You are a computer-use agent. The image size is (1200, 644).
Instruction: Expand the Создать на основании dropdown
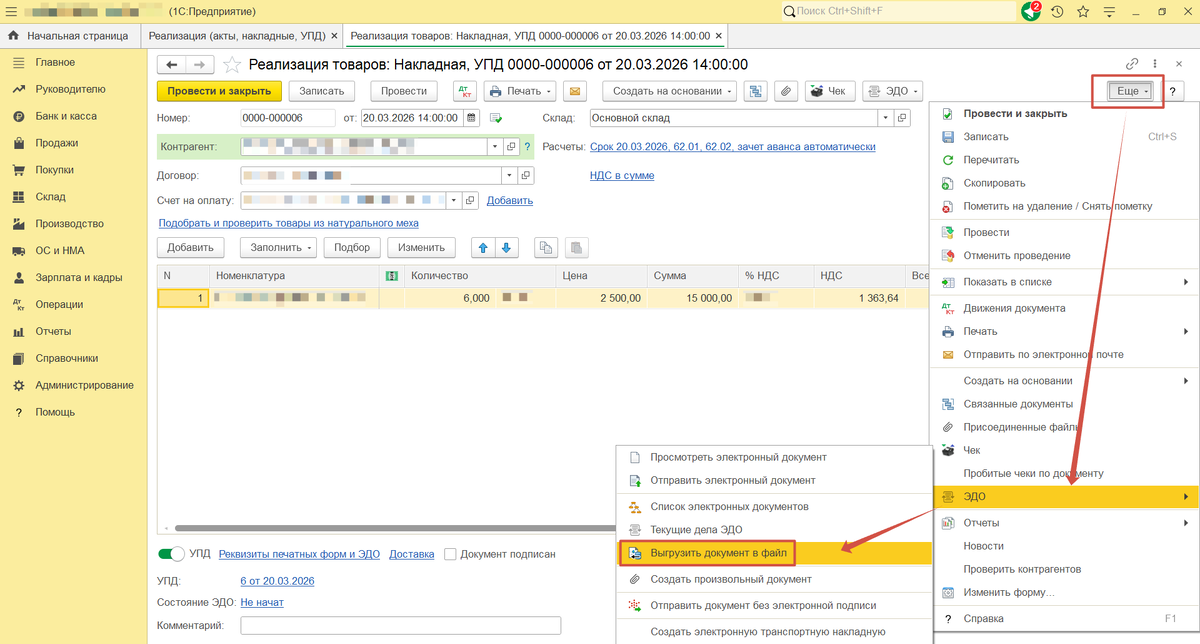click(x=669, y=91)
